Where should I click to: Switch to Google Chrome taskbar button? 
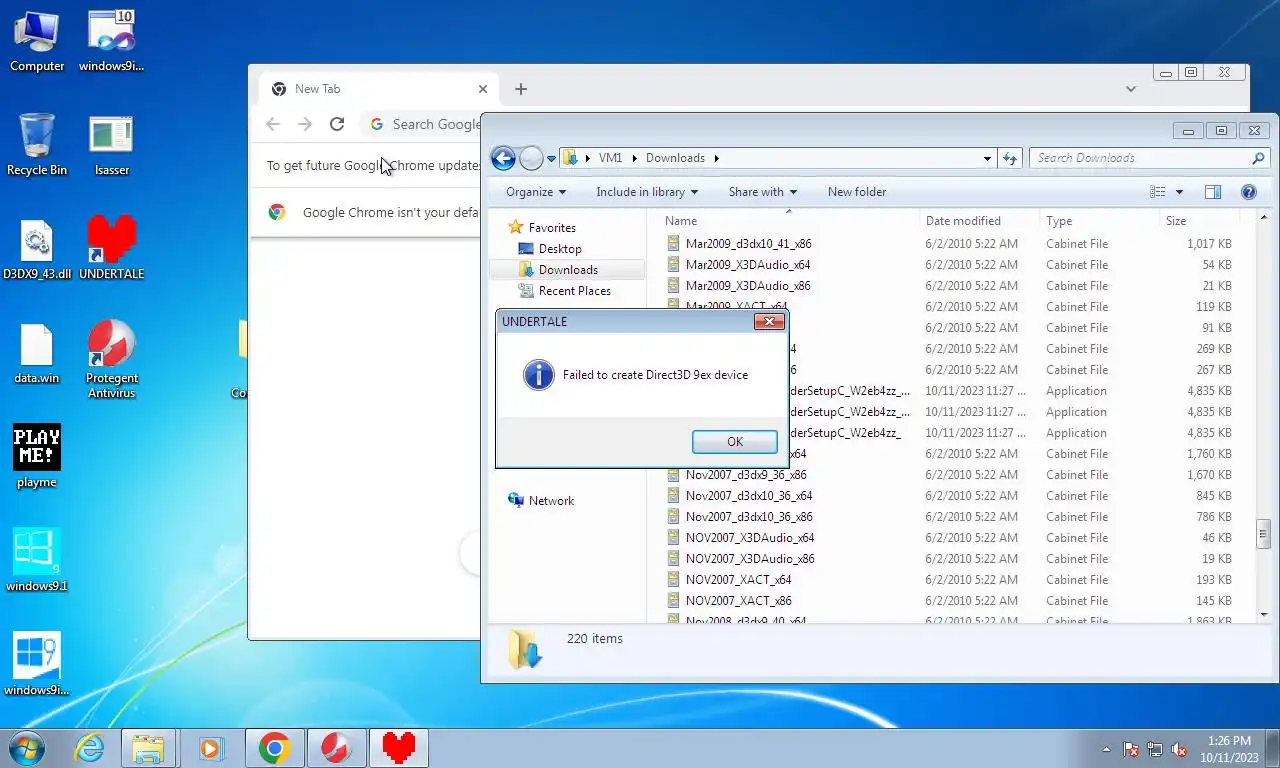274,748
